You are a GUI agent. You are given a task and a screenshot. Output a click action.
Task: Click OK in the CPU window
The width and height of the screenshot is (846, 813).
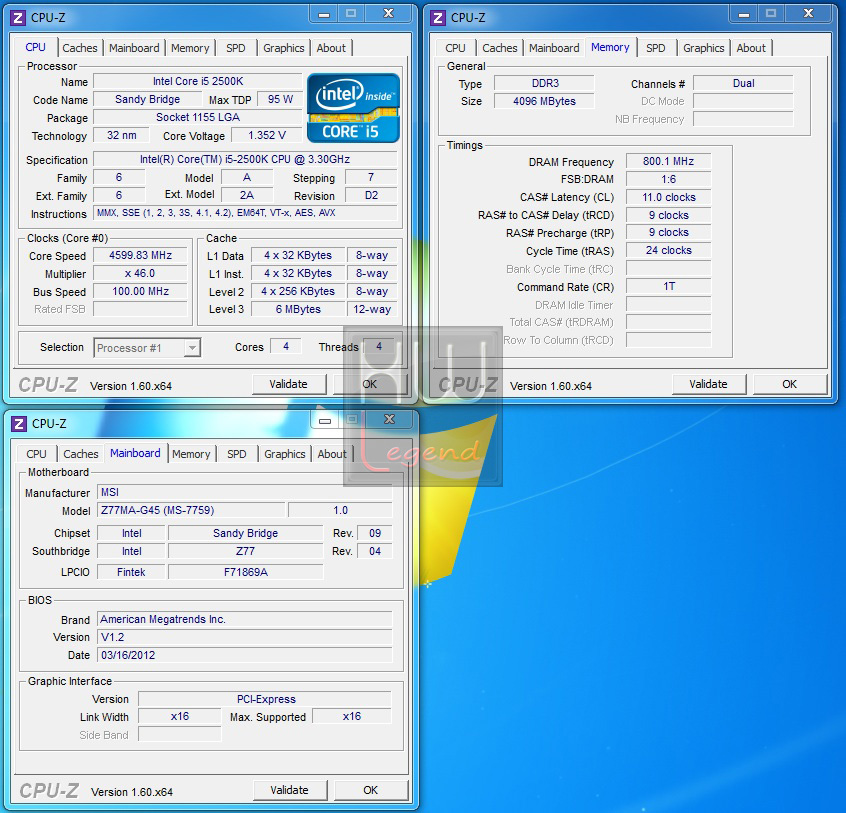pyautogui.click(x=370, y=384)
